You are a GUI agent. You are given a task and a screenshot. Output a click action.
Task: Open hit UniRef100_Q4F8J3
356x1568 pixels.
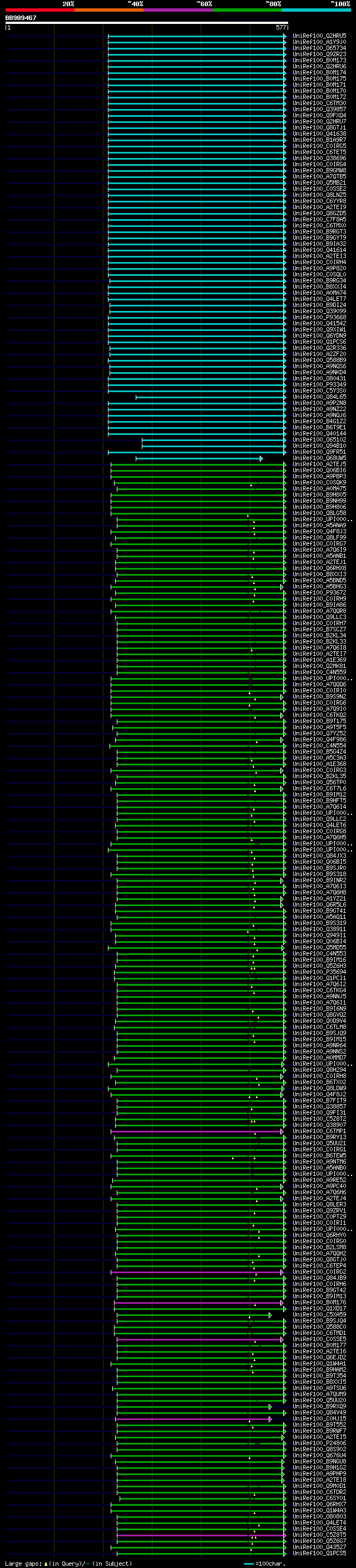(x=319, y=531)
